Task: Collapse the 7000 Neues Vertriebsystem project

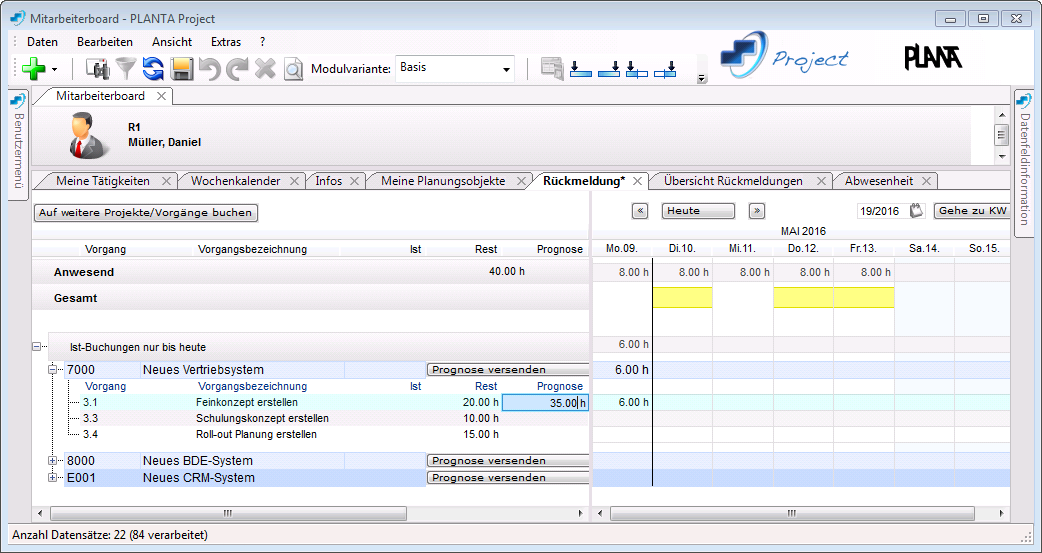Action: tap(53, 370)
